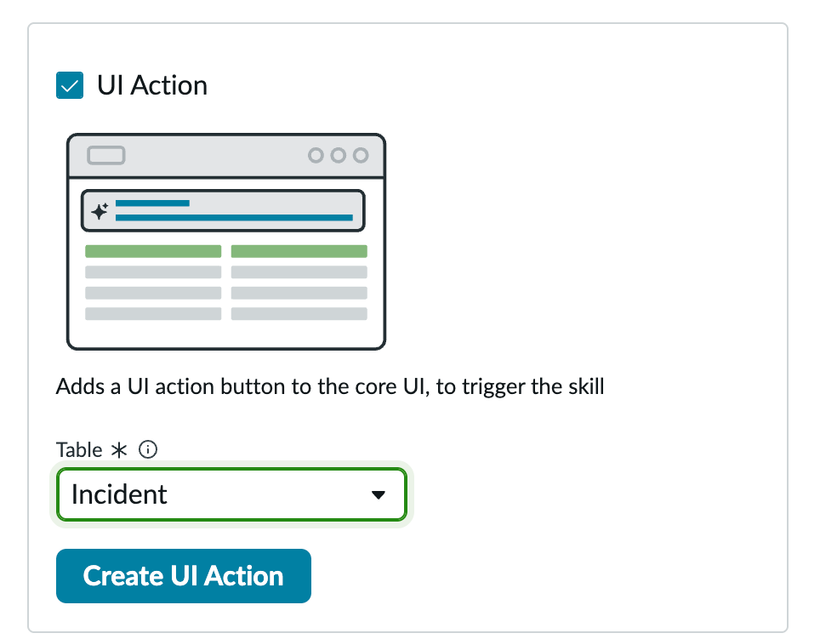Click the UI Action checkbox label

click(152, 86)
